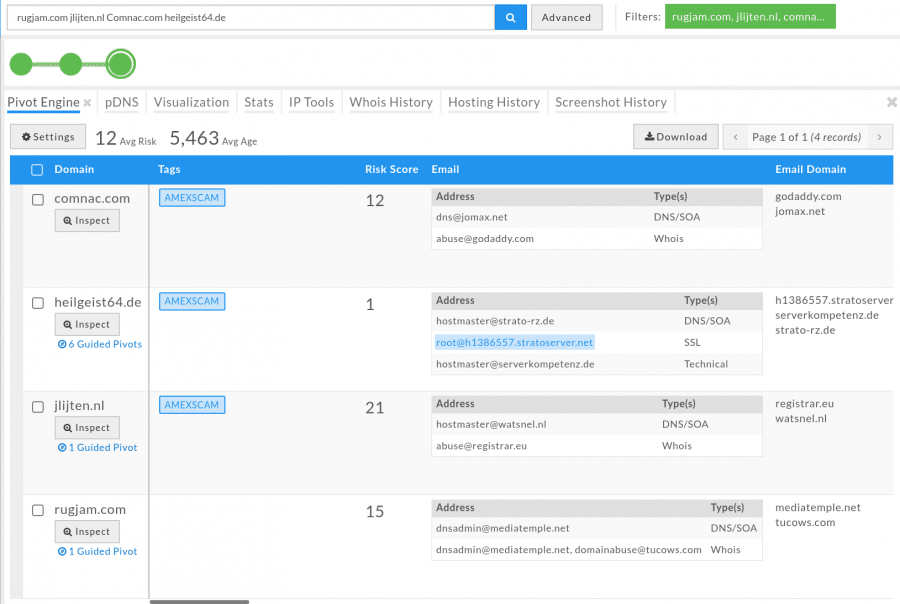Click the AMEXSCAM tag on heilgeist64.de row
This screenshot has width=900, height=604.
tap(192, 301)
